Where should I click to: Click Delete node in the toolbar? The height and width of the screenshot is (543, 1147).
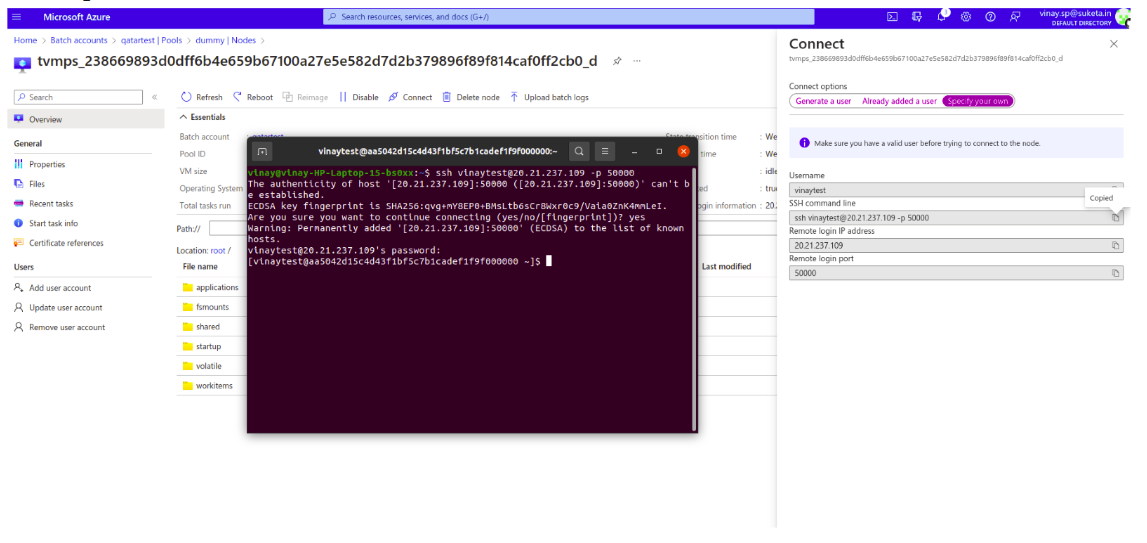(471, 97)
